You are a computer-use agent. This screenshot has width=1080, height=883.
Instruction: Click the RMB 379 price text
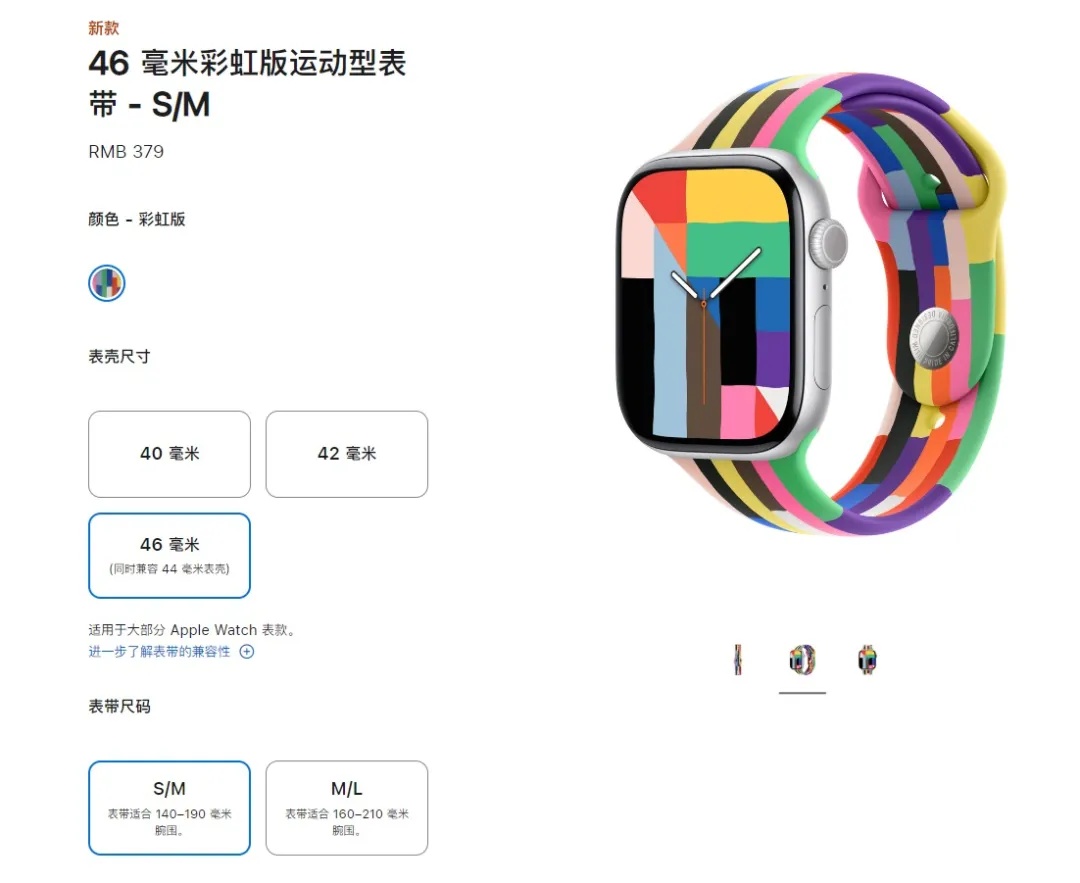pyautogui.click(x=126, y=152)
